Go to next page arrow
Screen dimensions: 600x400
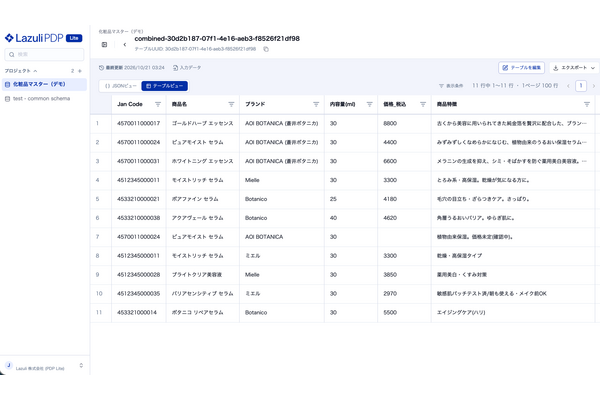point(593,86)
